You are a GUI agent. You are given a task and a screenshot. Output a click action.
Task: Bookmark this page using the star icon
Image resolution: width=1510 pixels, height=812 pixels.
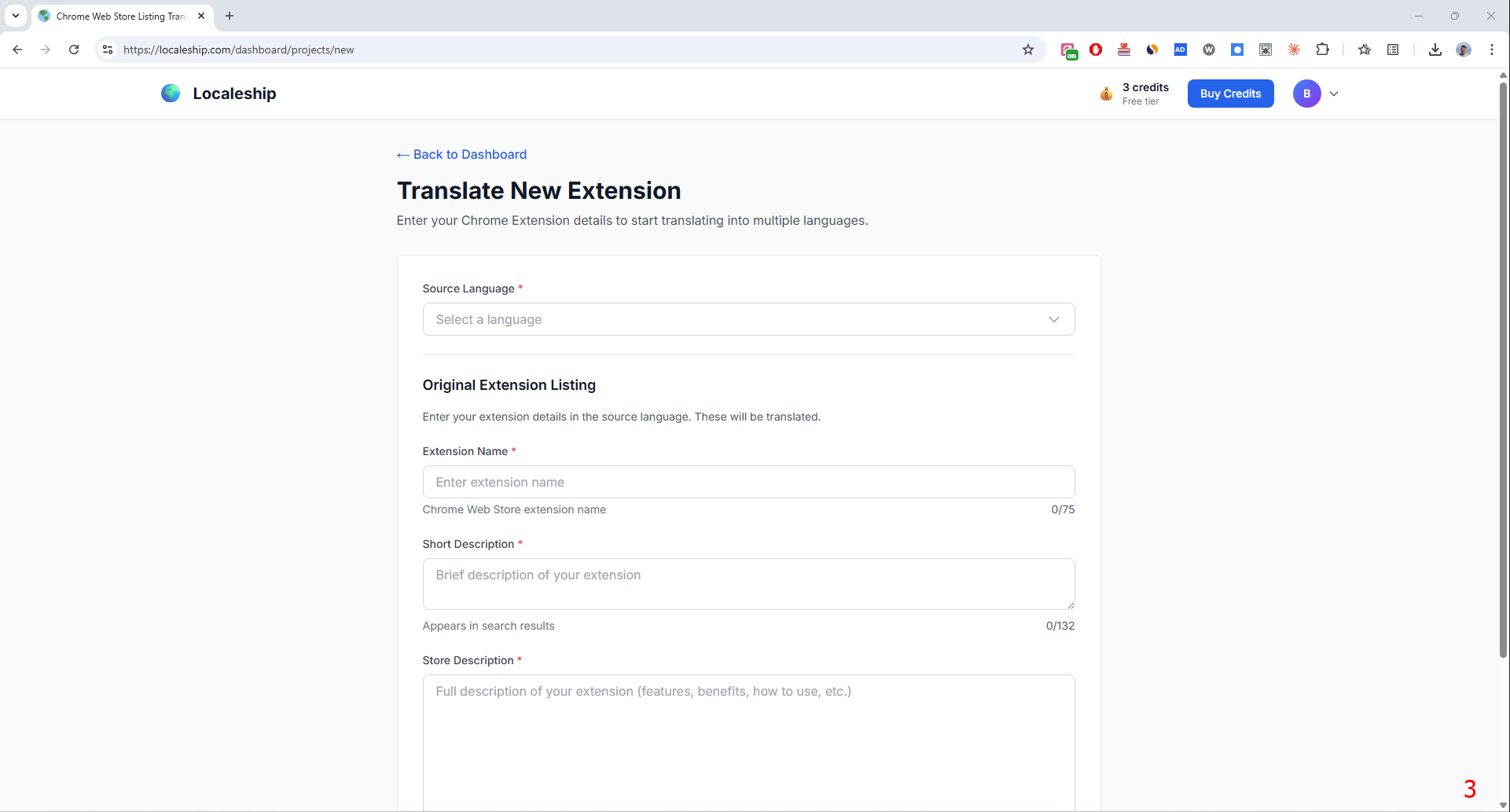(x=1028, y=49)
